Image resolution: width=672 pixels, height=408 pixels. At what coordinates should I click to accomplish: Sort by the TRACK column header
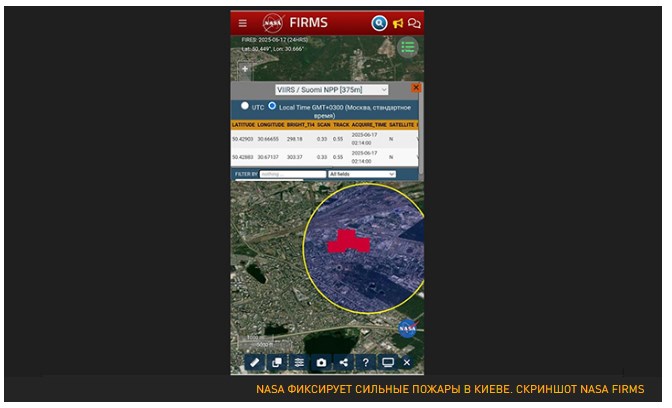click(341, 125)
